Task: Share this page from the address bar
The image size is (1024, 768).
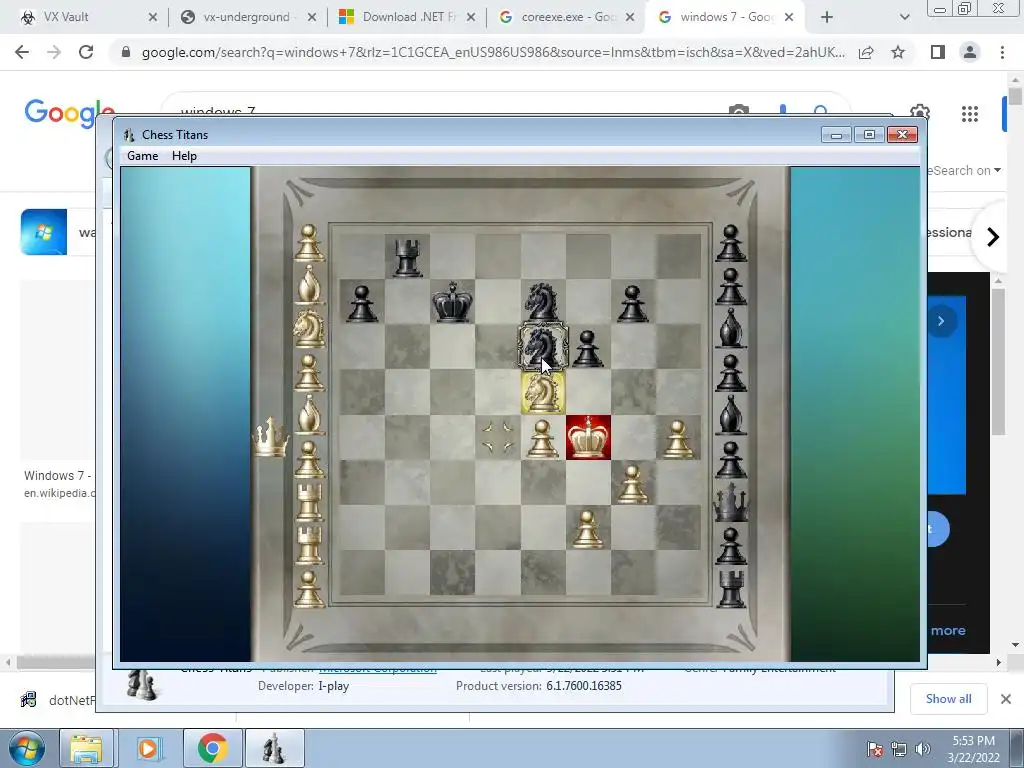Action: [866, 52]
